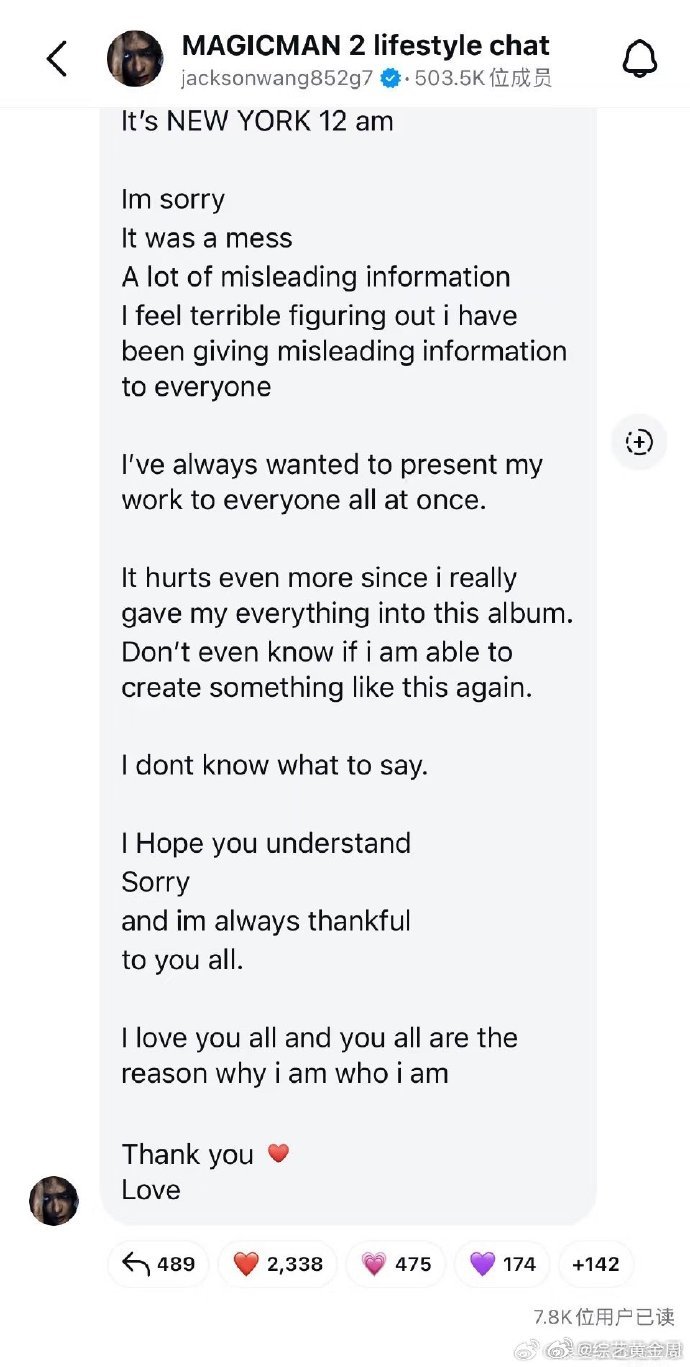Tap the purple heart reaction 174
Screen dimensions: 690x1367
[503, 1264]
